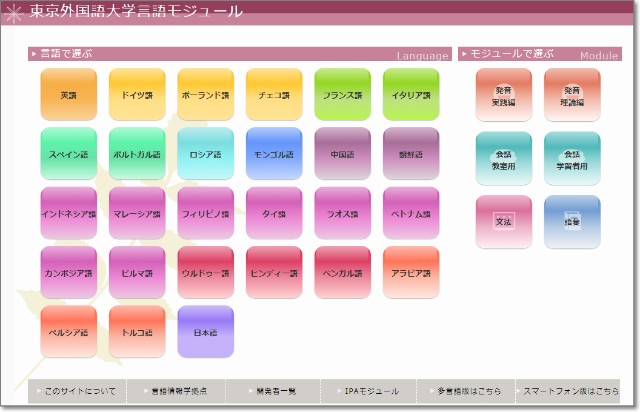This screenshot has width=640, height=412.
Task: Pick the 日本語 (Japanese) tile
Action: coord(205,332)
